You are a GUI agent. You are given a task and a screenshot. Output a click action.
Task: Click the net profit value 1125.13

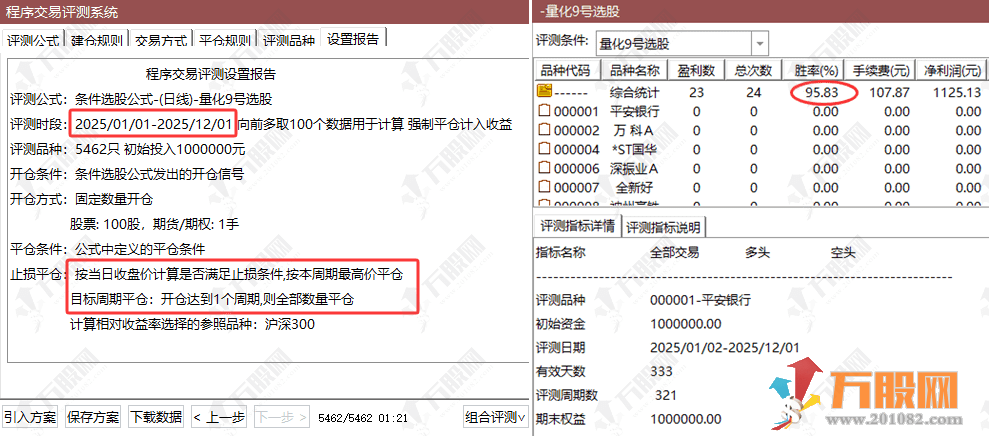(x=957, y=93)
